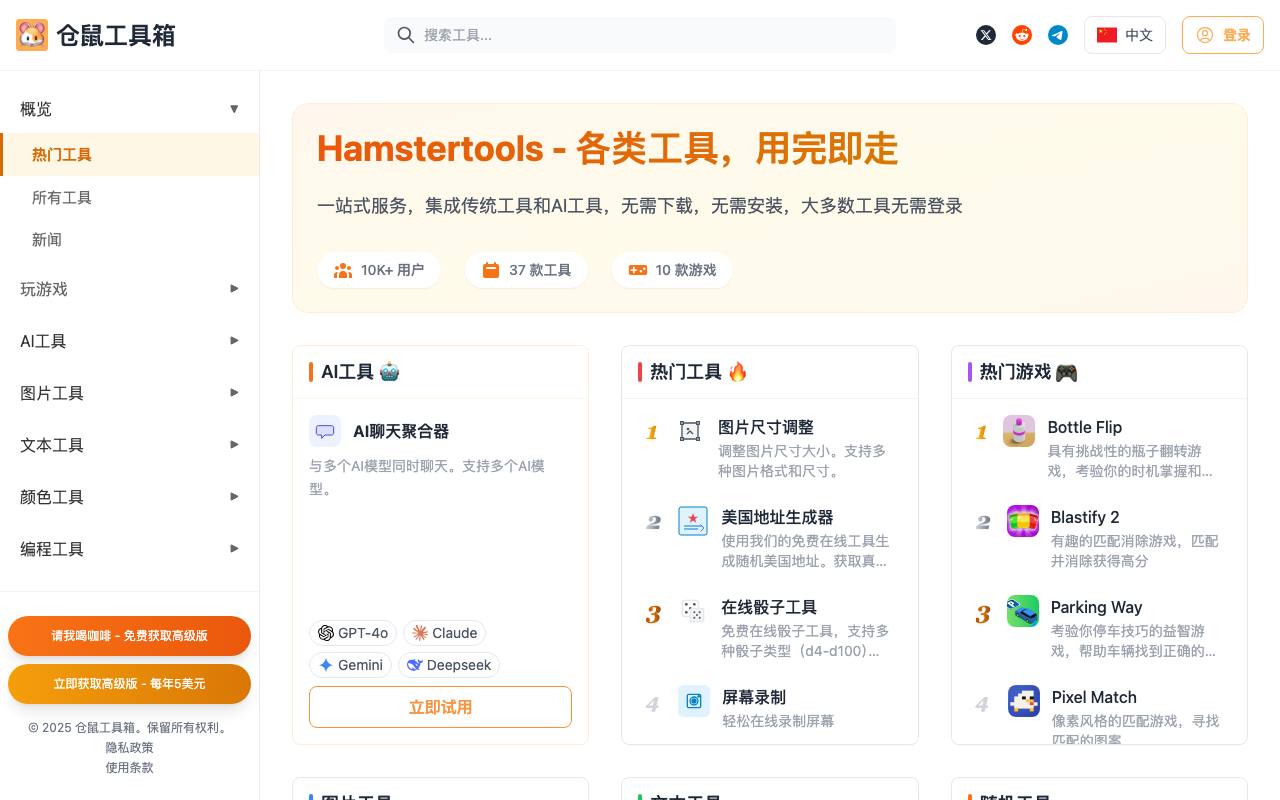Click the 屏幕录制 recorder icon
The height and width of the screenshot is (800, 1280).
694,701
